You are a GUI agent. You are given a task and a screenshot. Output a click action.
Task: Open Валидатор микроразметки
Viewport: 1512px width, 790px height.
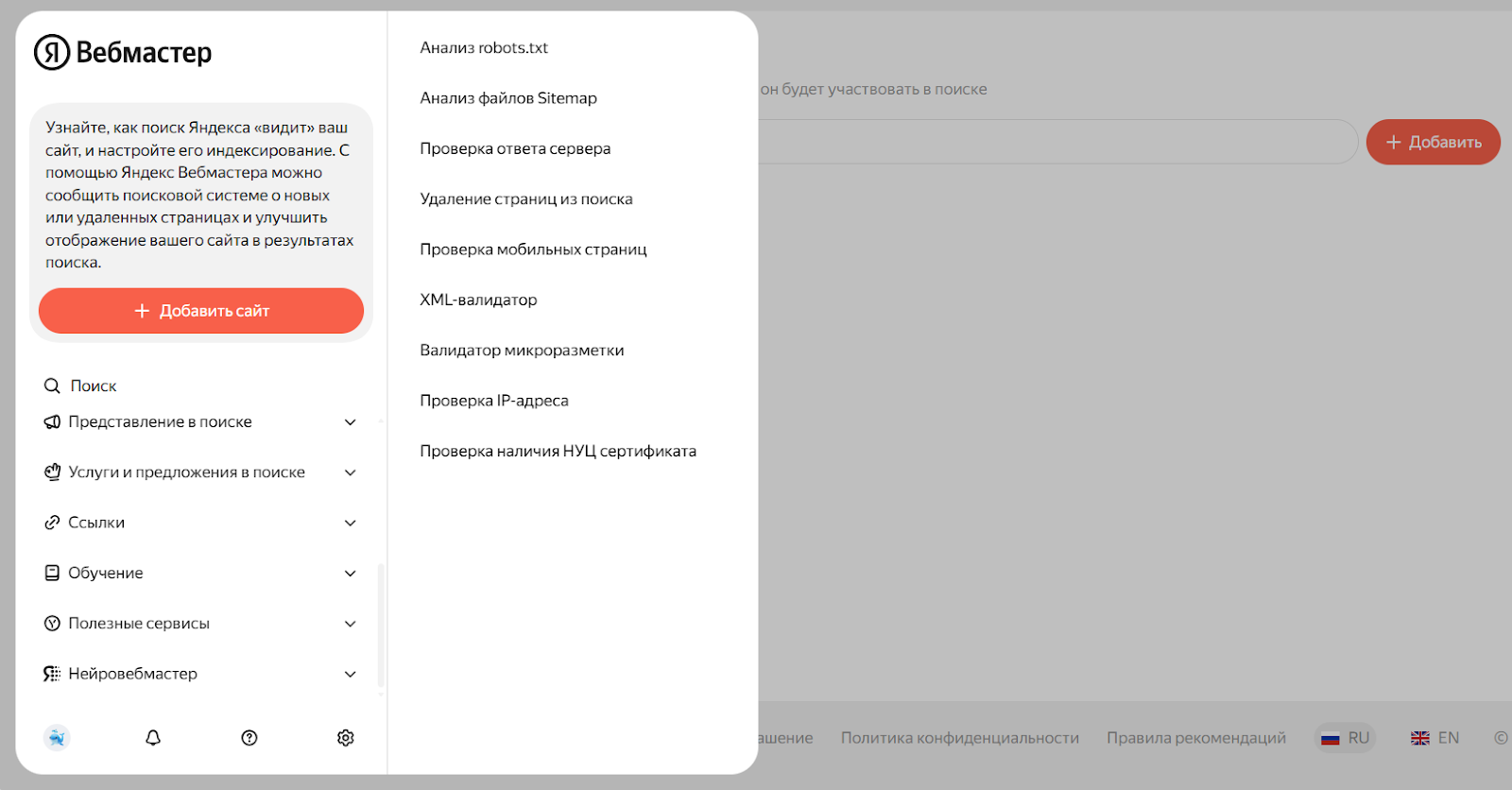click(522, 351)
